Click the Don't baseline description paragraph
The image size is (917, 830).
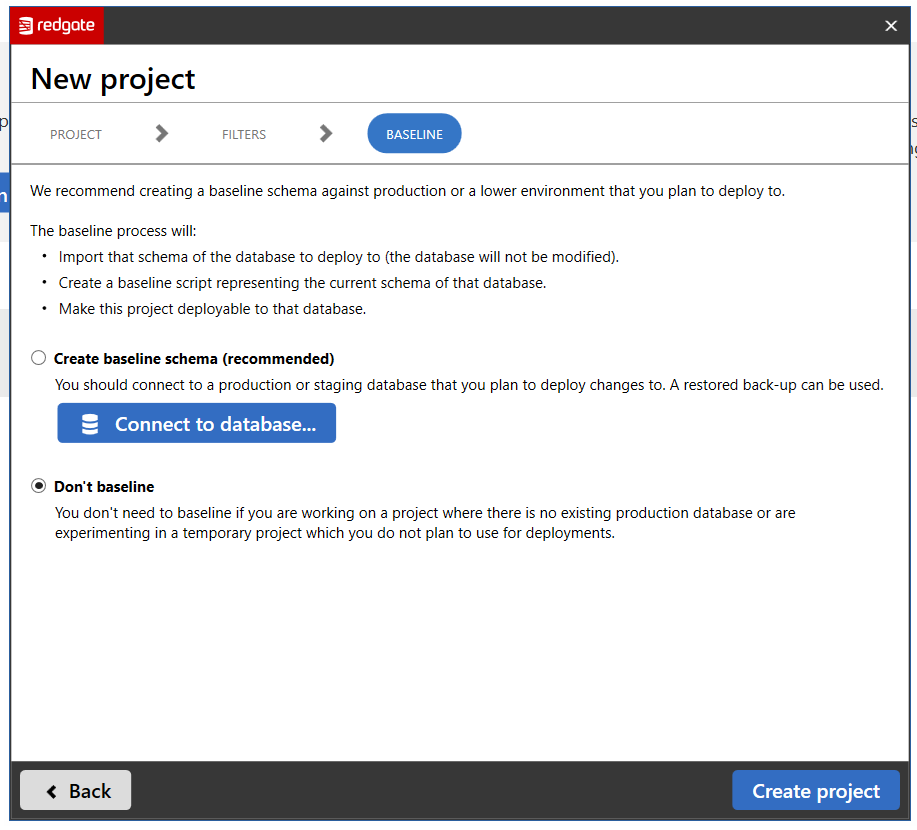click(425, 523)
